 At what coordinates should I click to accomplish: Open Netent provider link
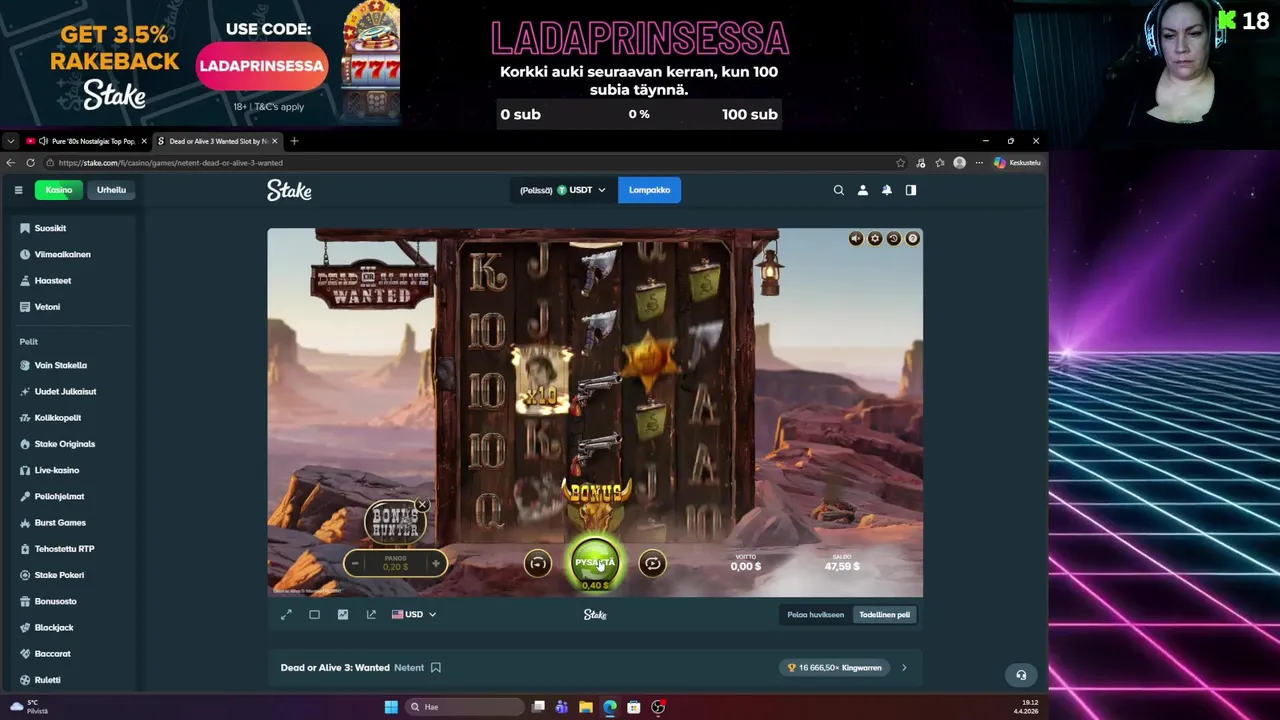(409, 667)
